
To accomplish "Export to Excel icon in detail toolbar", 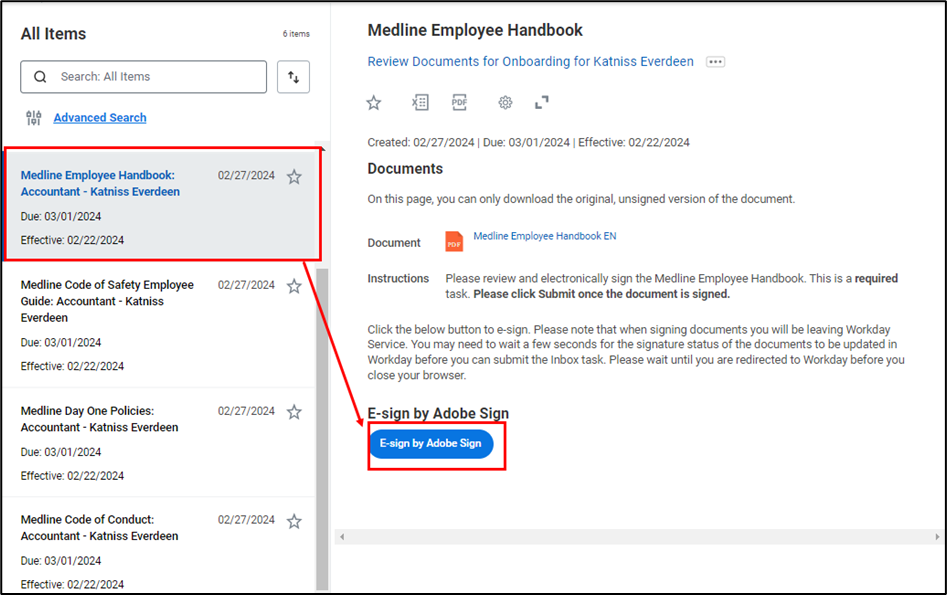I will point(420,102).
